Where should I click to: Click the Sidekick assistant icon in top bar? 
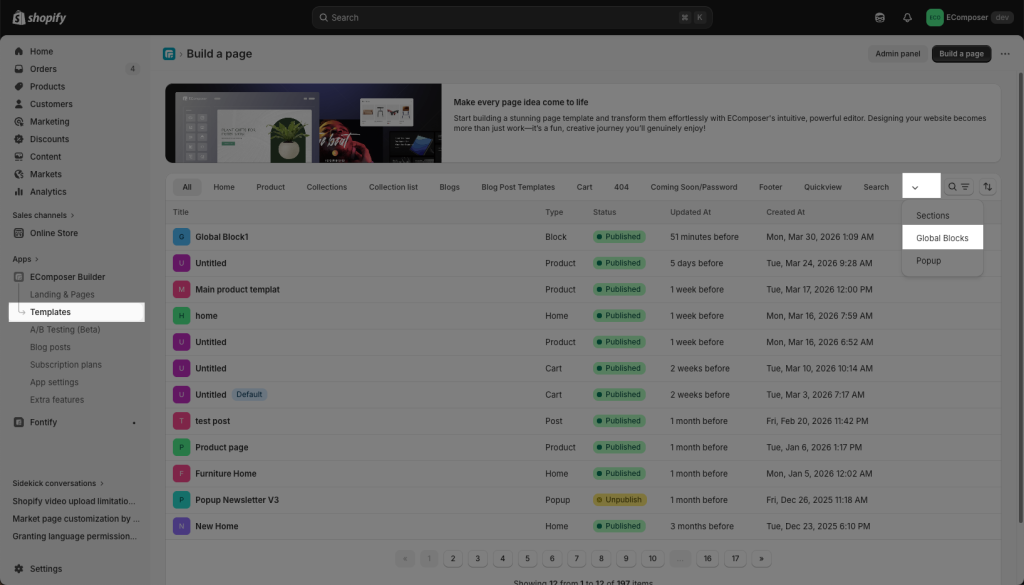tap(880, 17)
